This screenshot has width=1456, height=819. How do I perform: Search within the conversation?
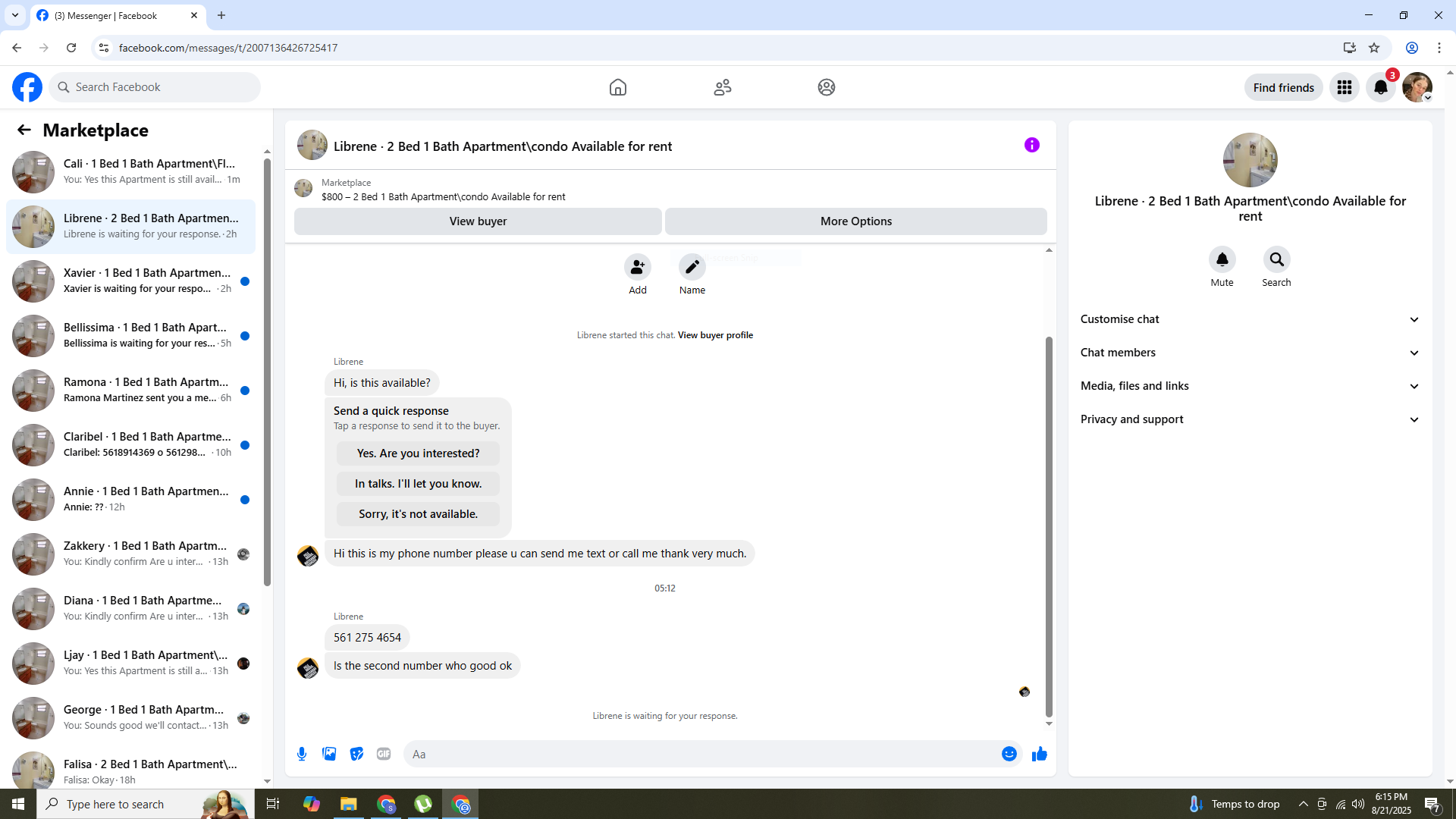point(1276,260)
